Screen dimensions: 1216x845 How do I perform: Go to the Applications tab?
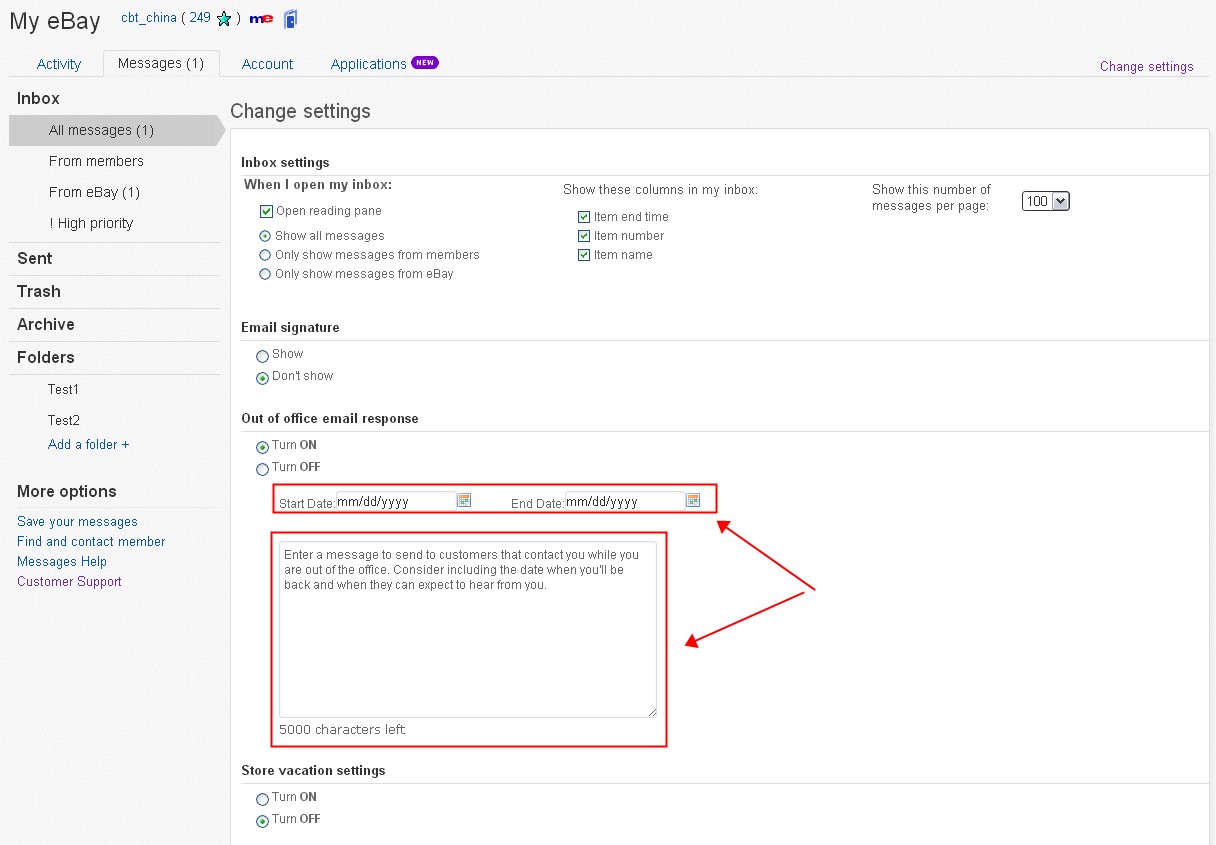(369, 64)
